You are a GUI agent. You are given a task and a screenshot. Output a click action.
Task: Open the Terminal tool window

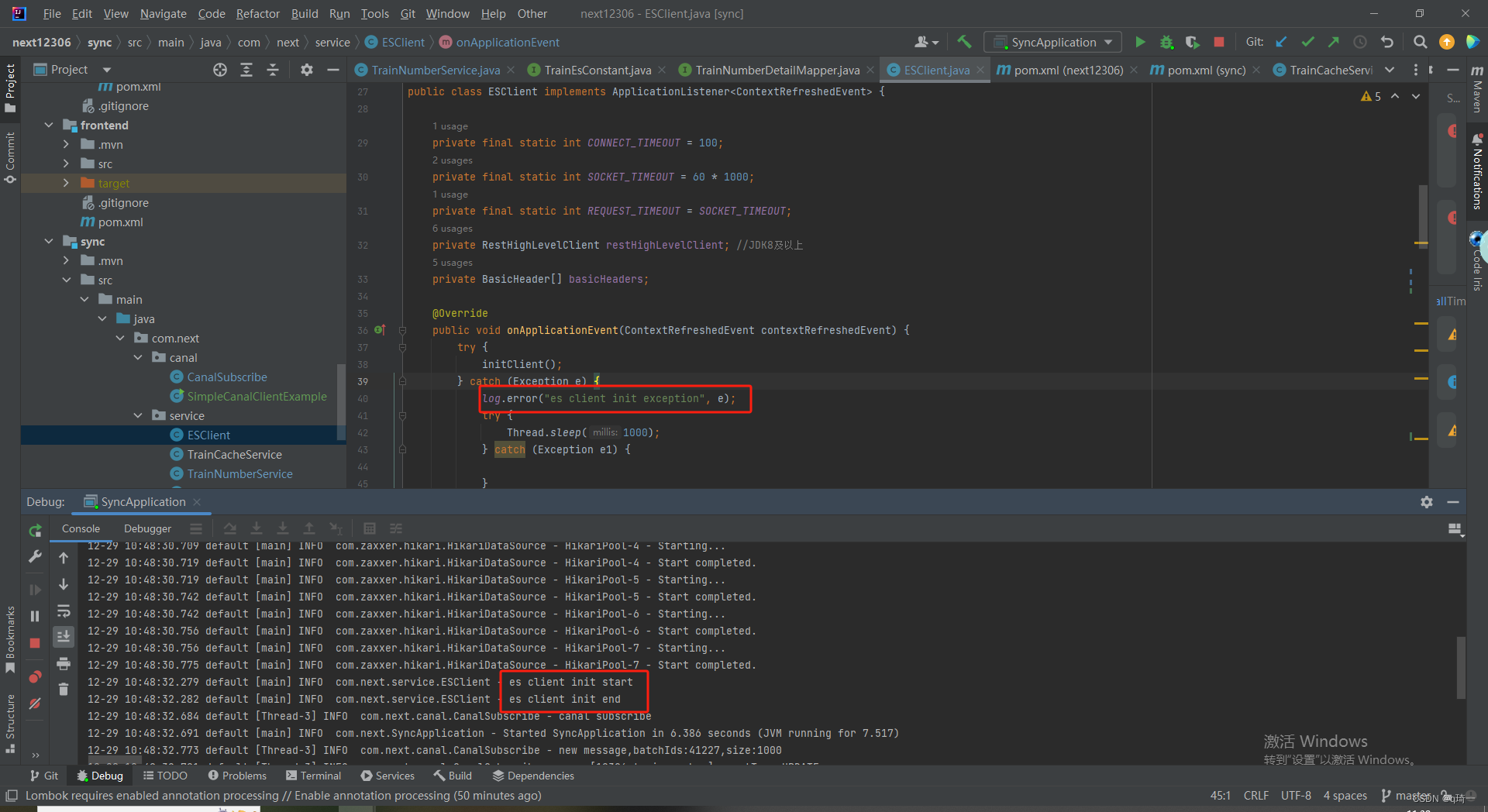[313, 776]
